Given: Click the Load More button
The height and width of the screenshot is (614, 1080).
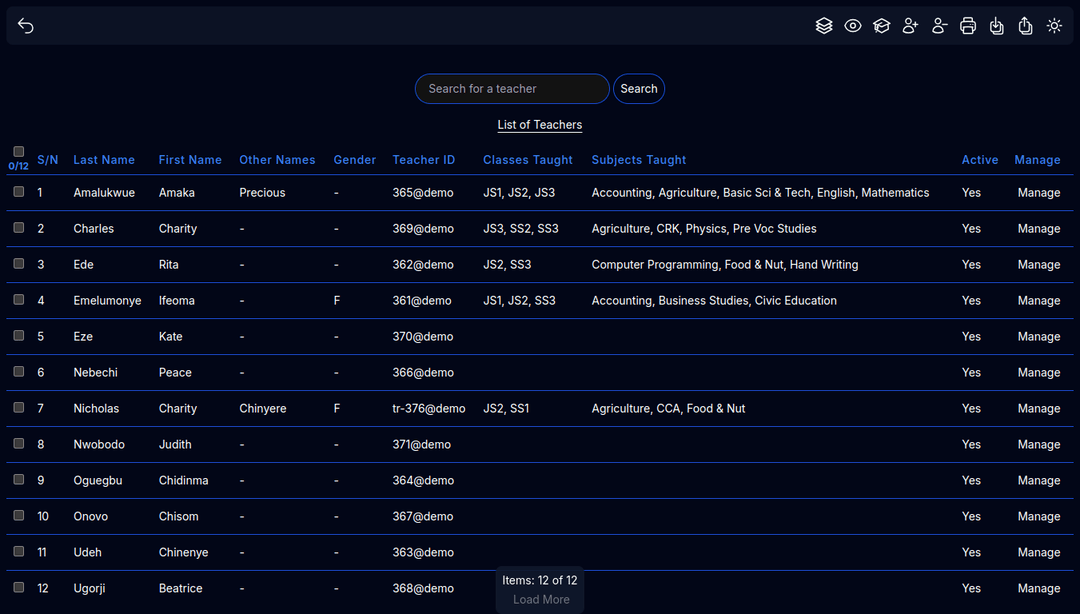Looking at the screenshot, I should (541, 600).
